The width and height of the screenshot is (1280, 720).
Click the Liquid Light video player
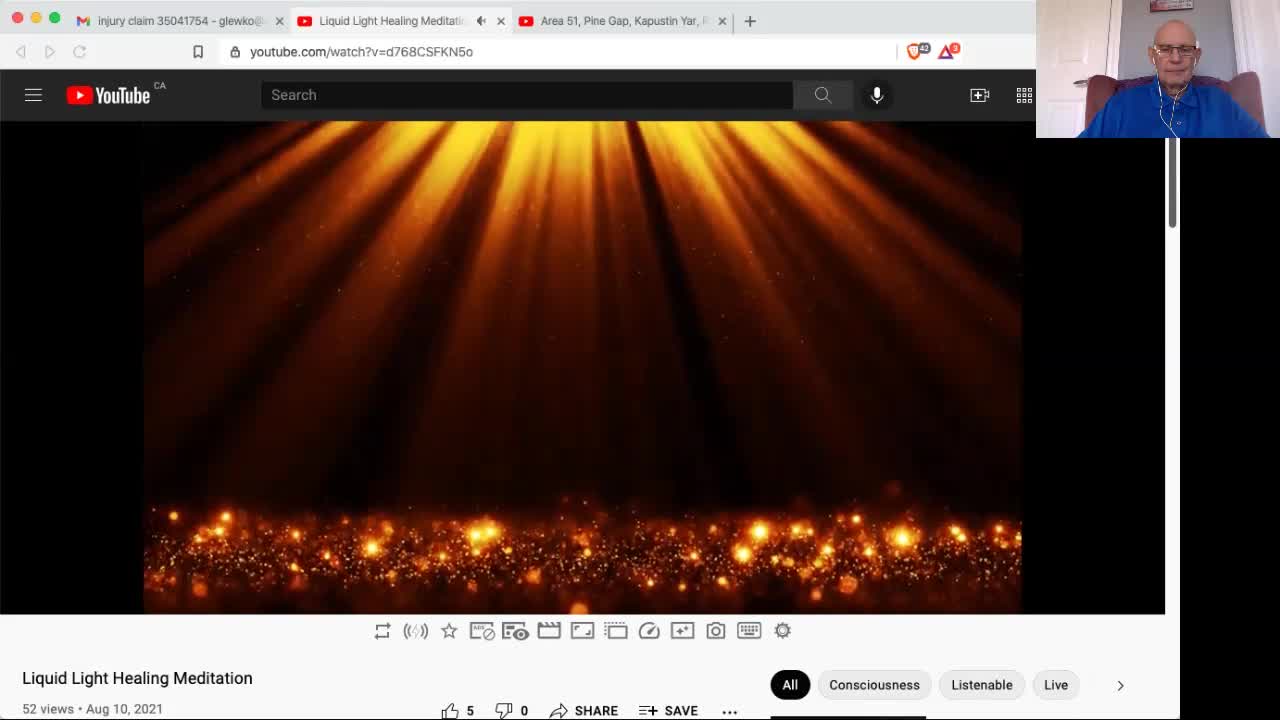click(x=582, y=367)
